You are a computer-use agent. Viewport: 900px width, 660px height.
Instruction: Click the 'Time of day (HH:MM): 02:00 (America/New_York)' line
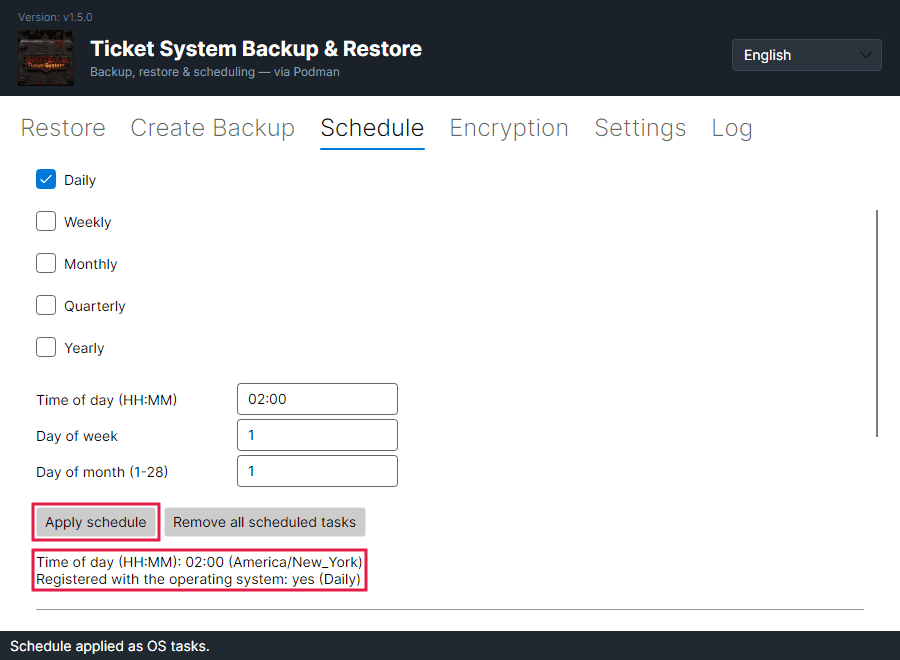pyautogui.click(x=199, y=562)
